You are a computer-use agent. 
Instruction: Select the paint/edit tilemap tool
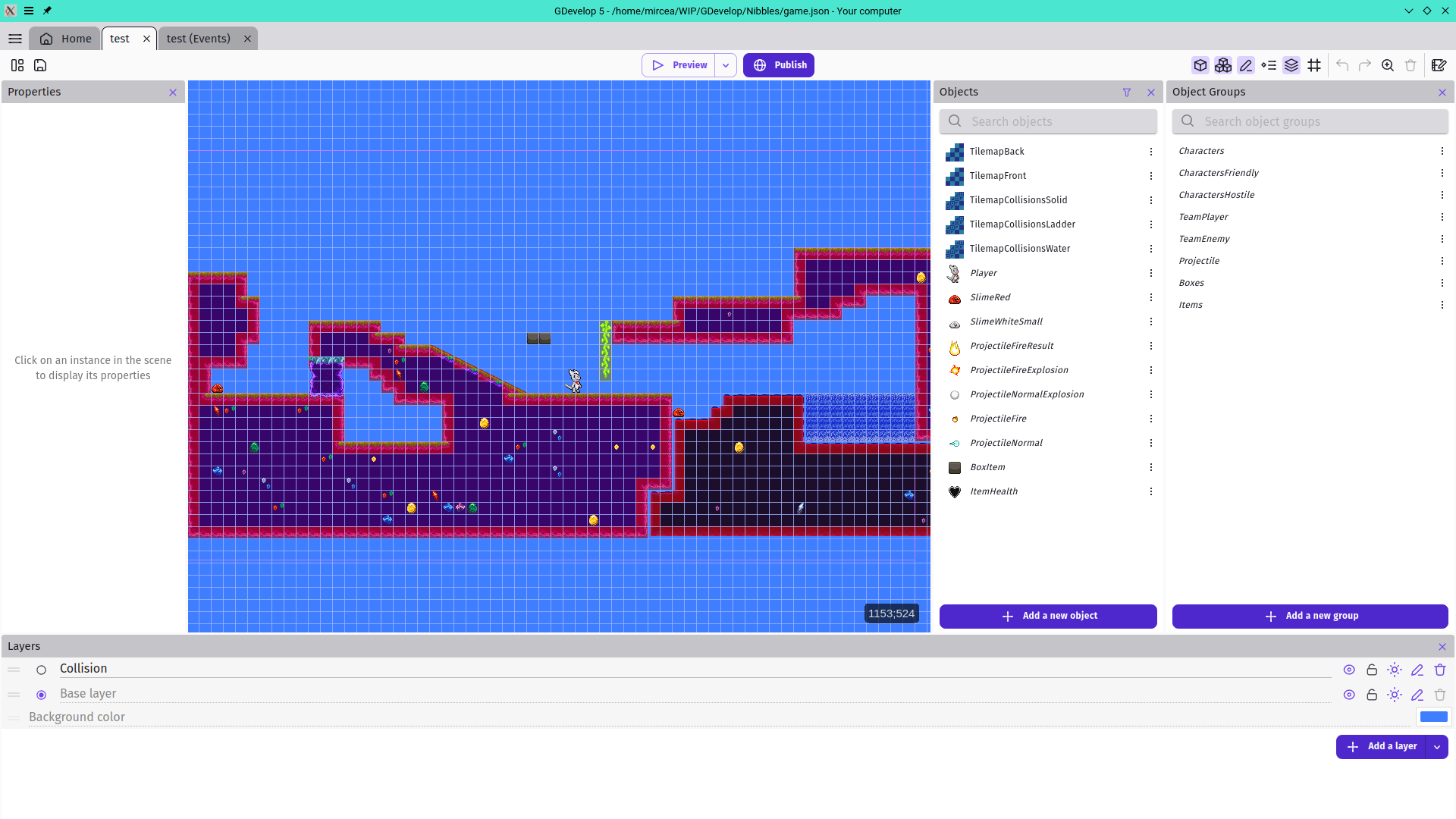[1245, 65]
